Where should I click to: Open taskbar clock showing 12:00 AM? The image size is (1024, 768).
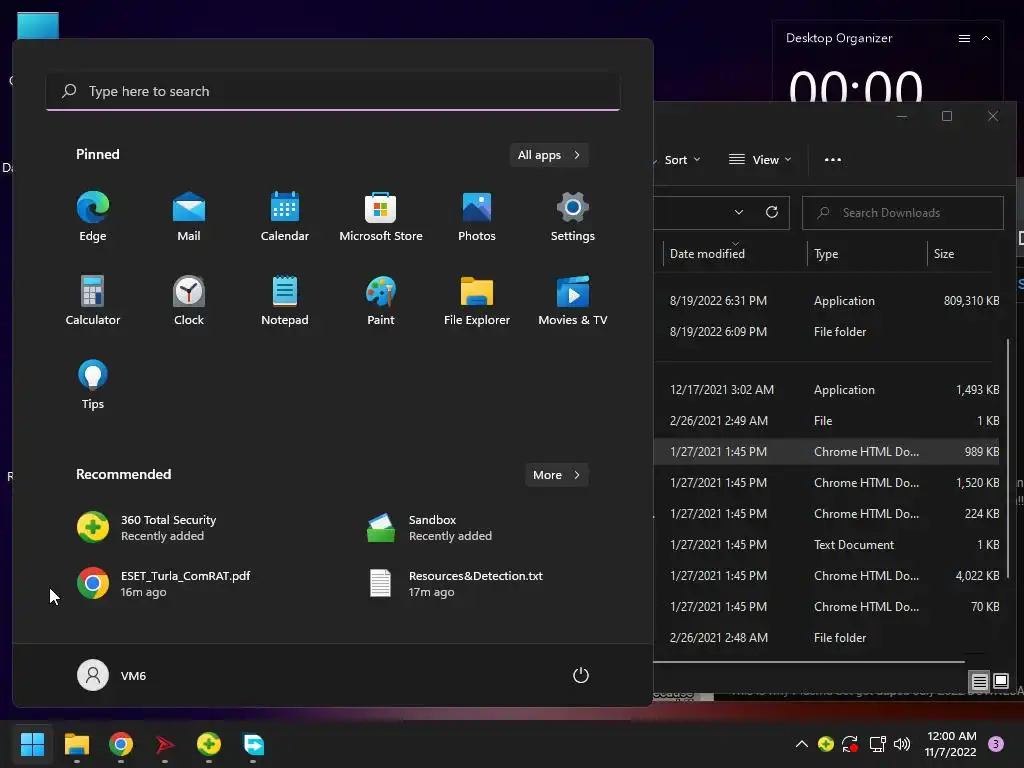pyautogui.click(x=951, y=744)
